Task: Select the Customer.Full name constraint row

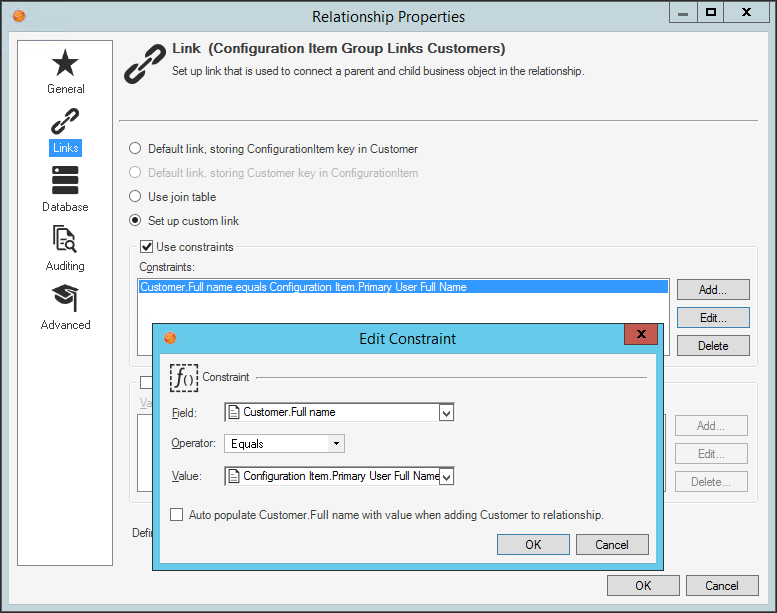Action: (403, 287)
